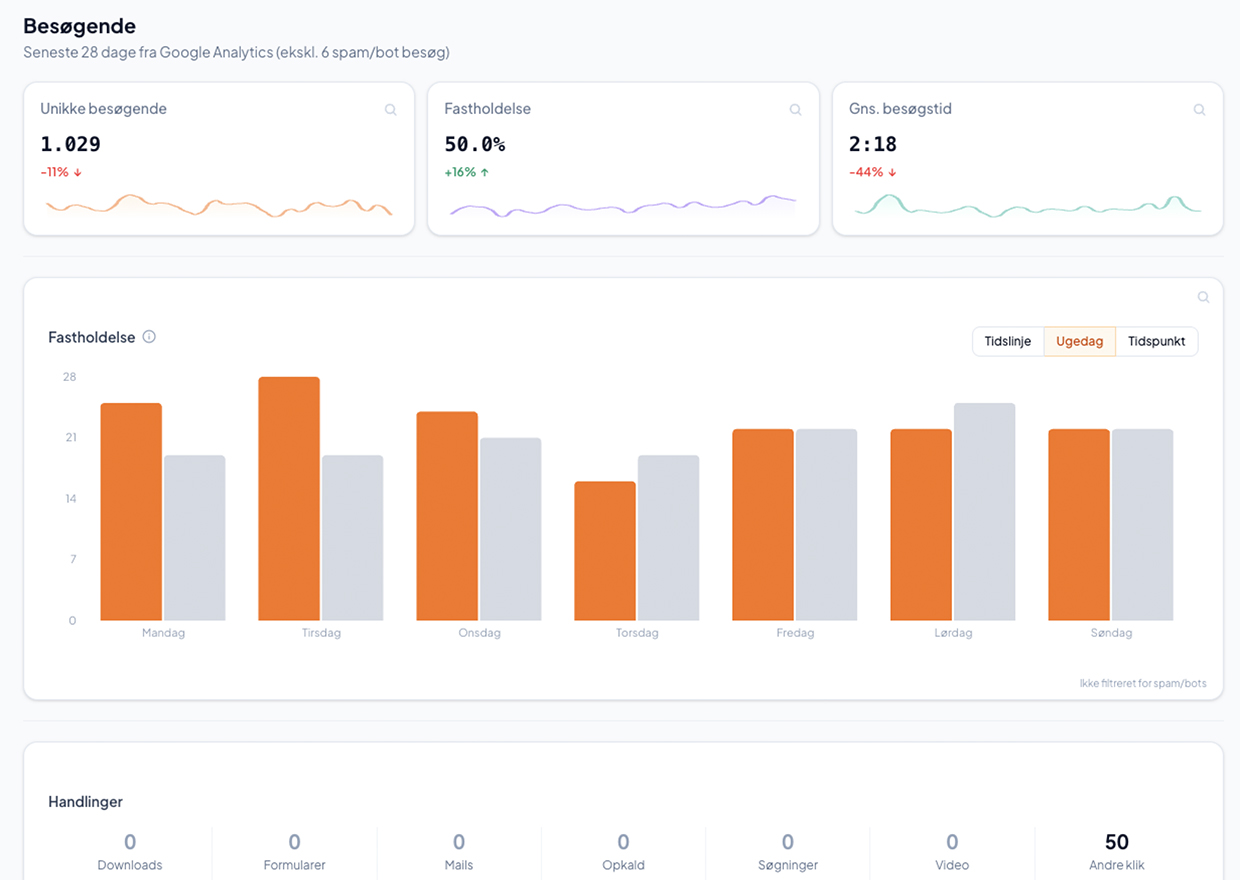Click magnifier icon on Unikke besøgende card

point(391,110)
